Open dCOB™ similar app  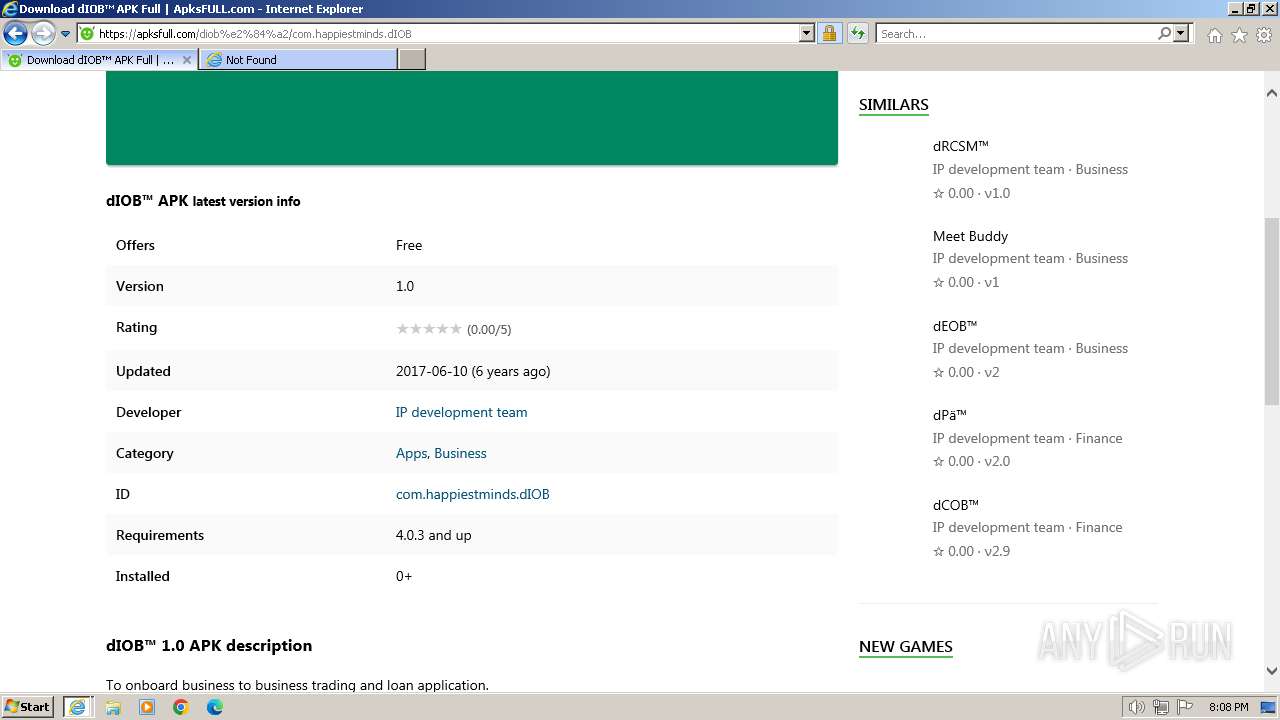click(956, 505)
